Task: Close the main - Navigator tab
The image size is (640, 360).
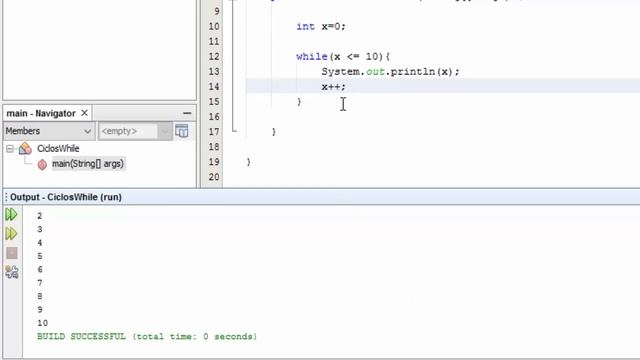Action: [x=84, y=113]
